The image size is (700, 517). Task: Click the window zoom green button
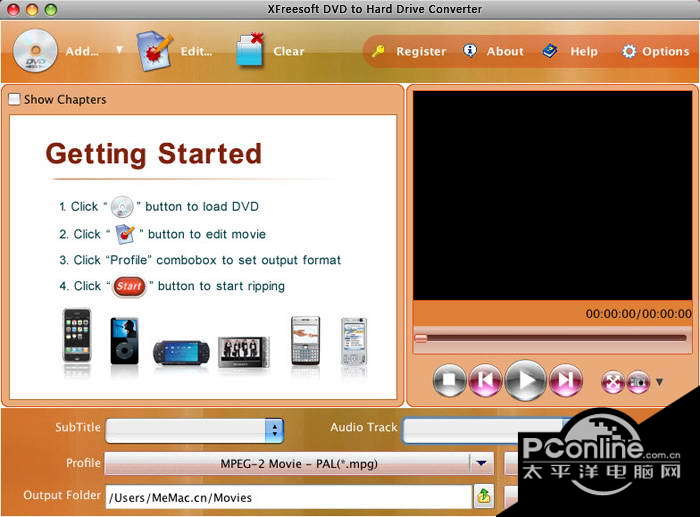coord(51,9)
